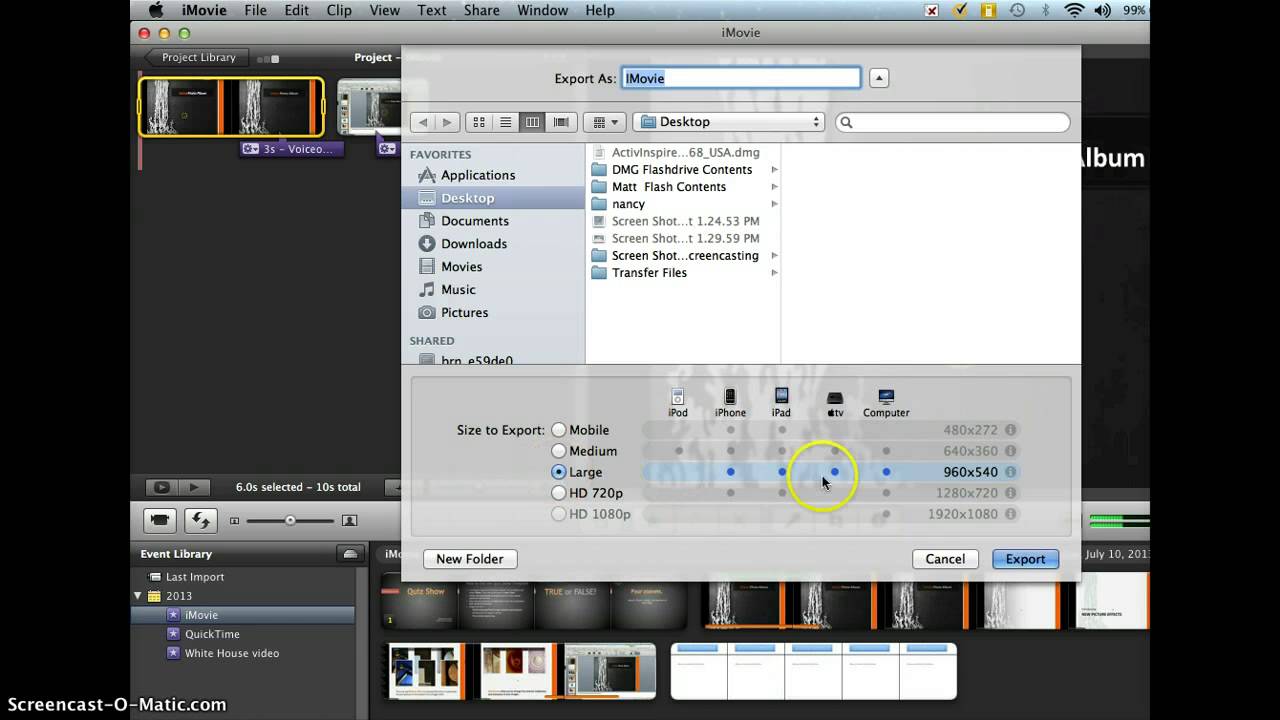Click the info icon next to 640x360
Screen dimensions: 1280x720
(x=1010, y=451)
